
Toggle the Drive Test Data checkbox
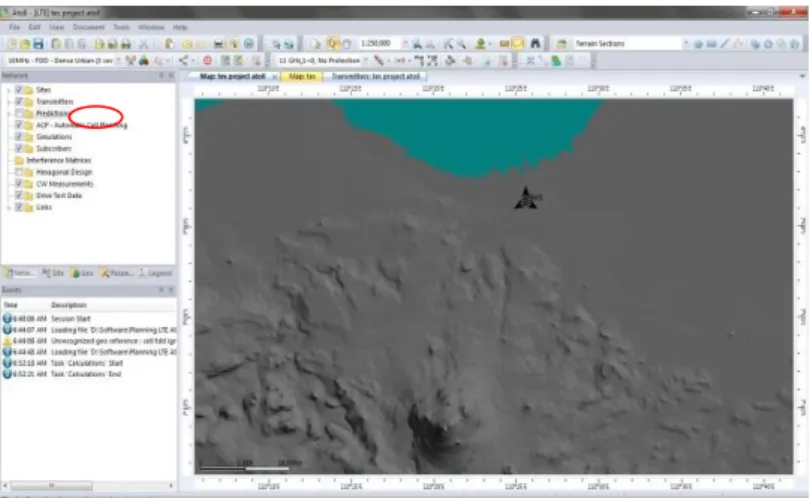(x=19, y=195)
